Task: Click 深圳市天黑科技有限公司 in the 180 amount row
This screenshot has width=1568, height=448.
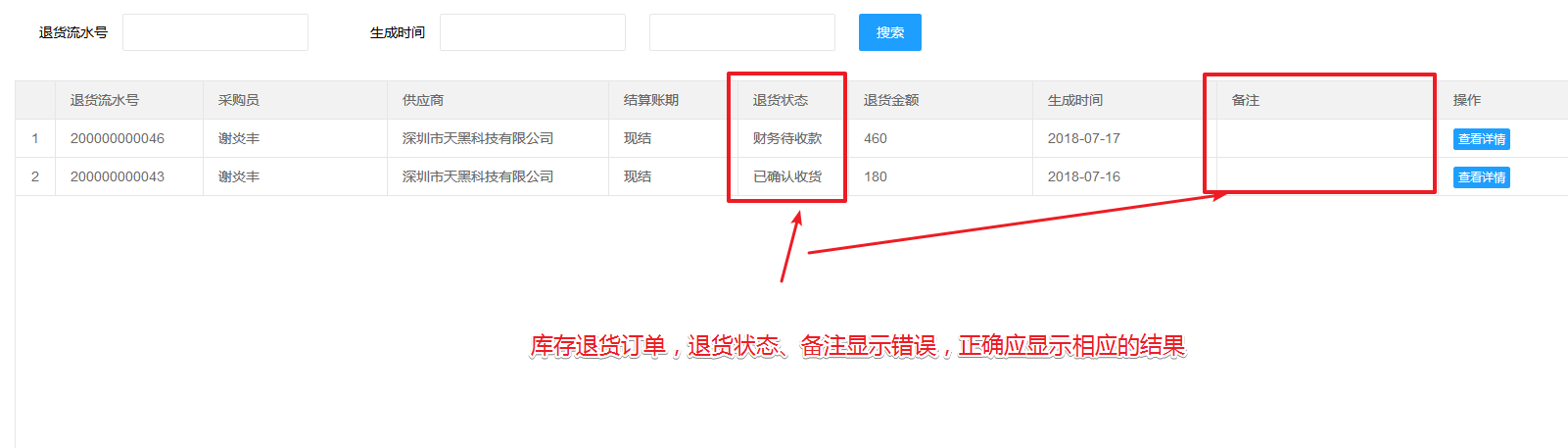Action: pos(478,176)
